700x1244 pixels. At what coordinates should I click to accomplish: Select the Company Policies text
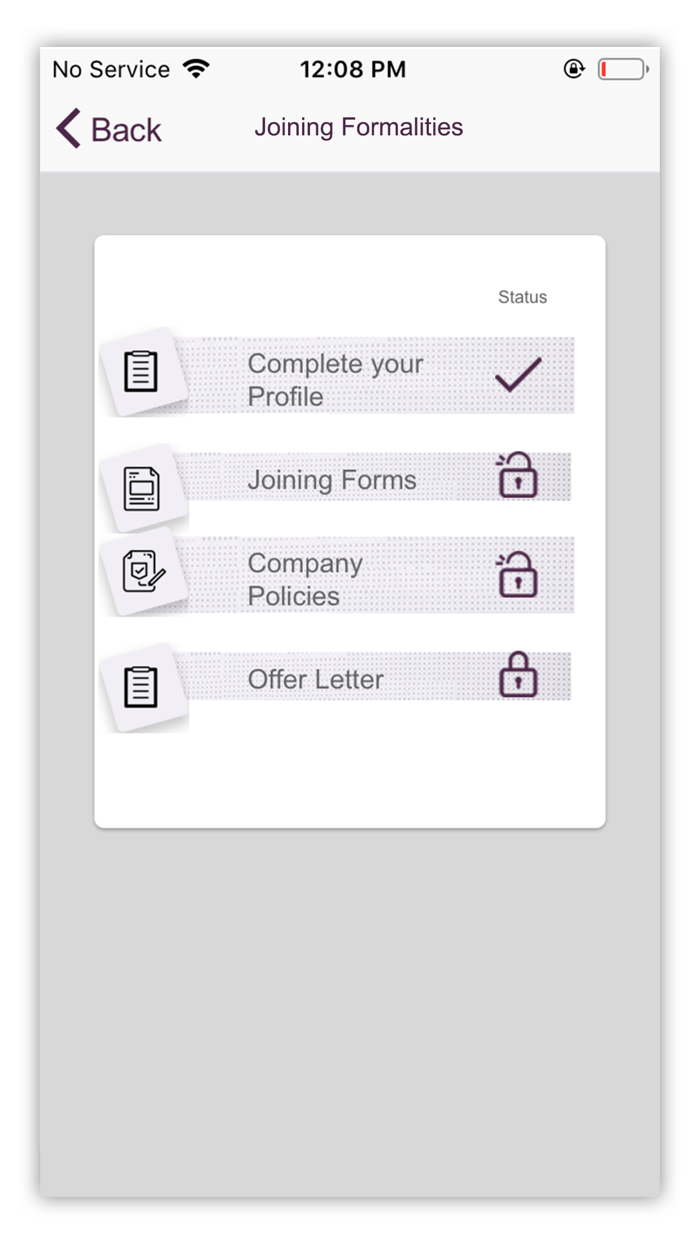click(305, 579)
